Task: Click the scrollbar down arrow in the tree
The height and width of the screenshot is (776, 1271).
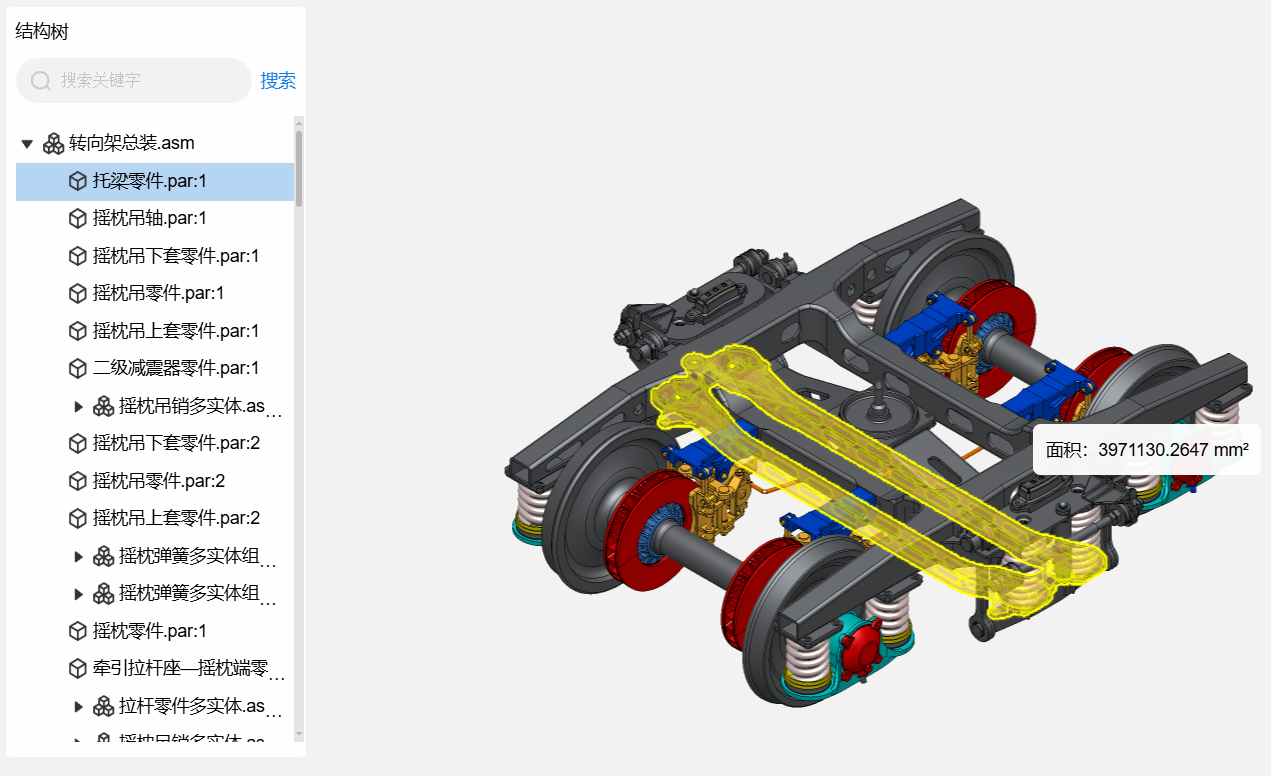Action: pyautogui.click(x=299, y=734)
